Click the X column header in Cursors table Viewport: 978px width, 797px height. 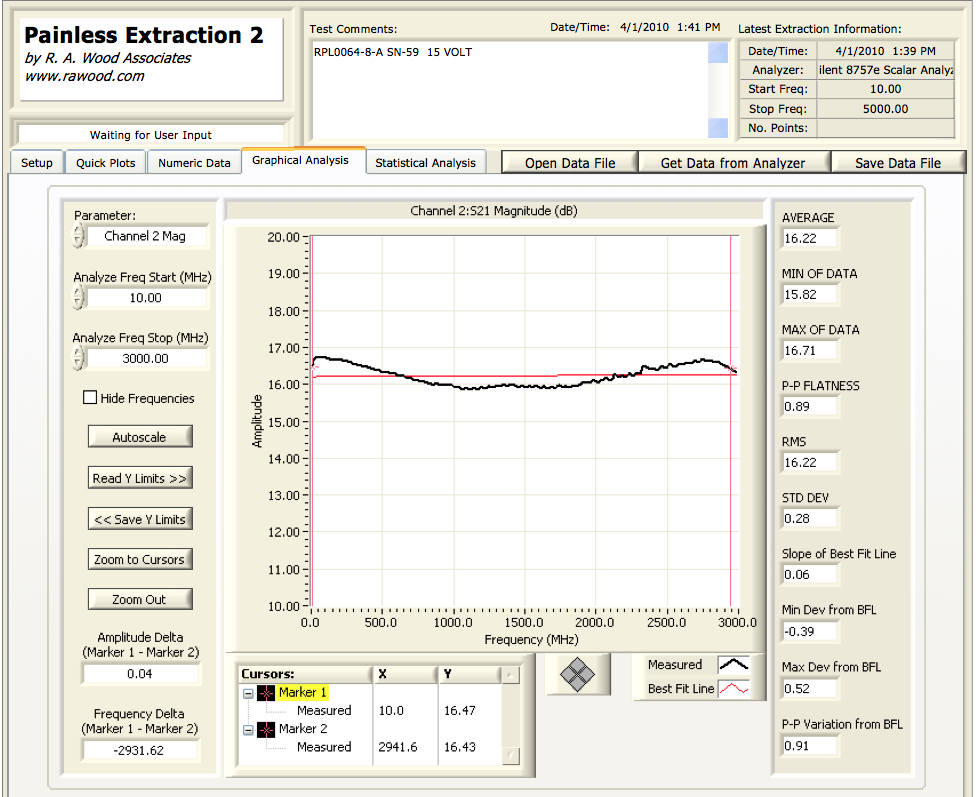(405, 674)
